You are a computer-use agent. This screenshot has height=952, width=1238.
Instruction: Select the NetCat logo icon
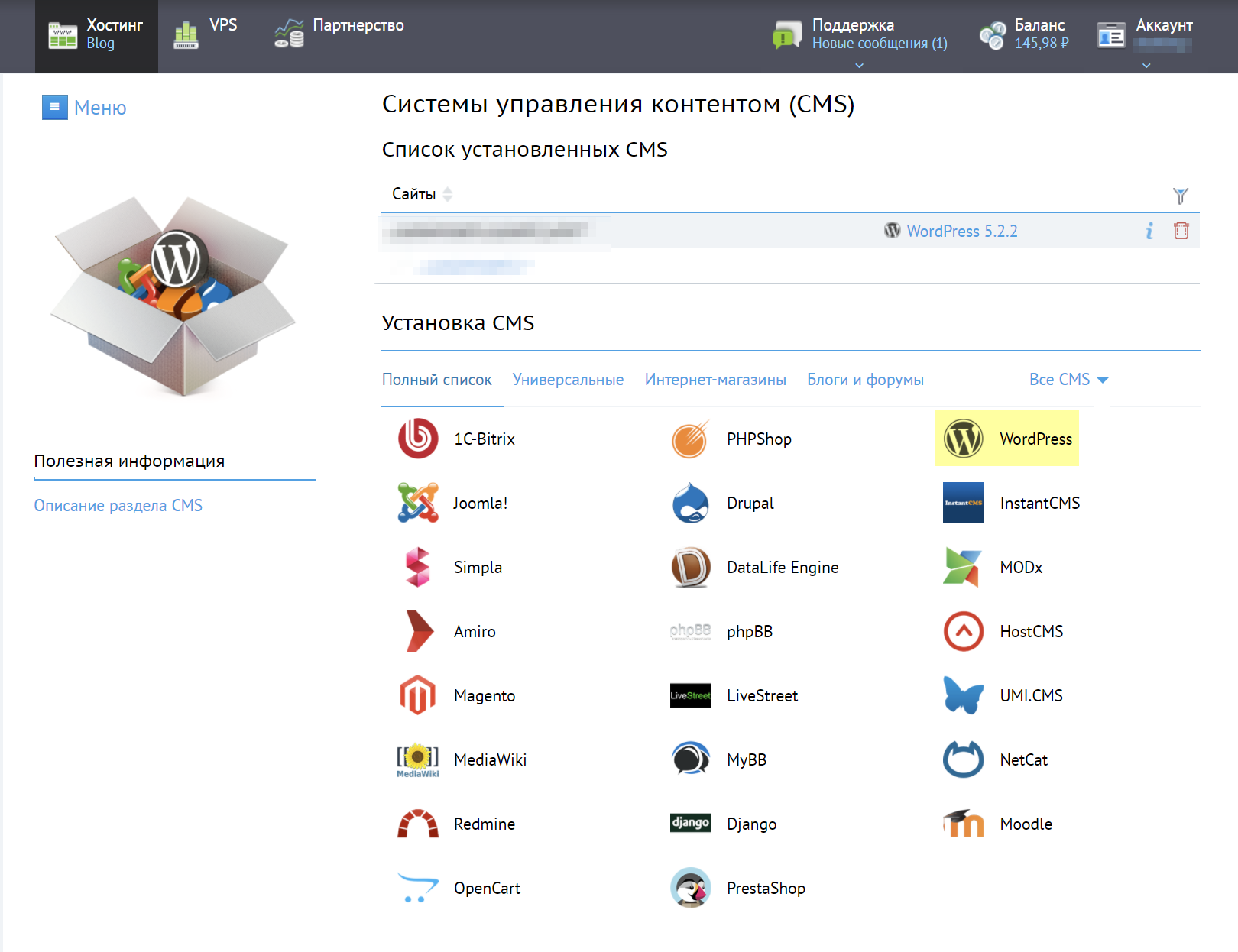click(x=964, y=759)
